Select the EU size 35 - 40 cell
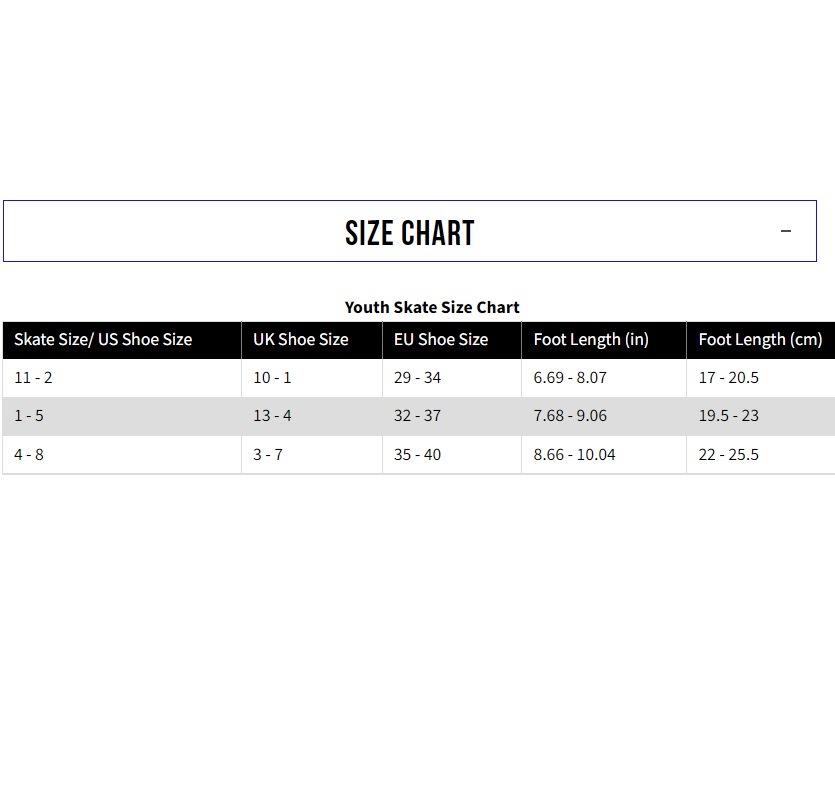 417,455
